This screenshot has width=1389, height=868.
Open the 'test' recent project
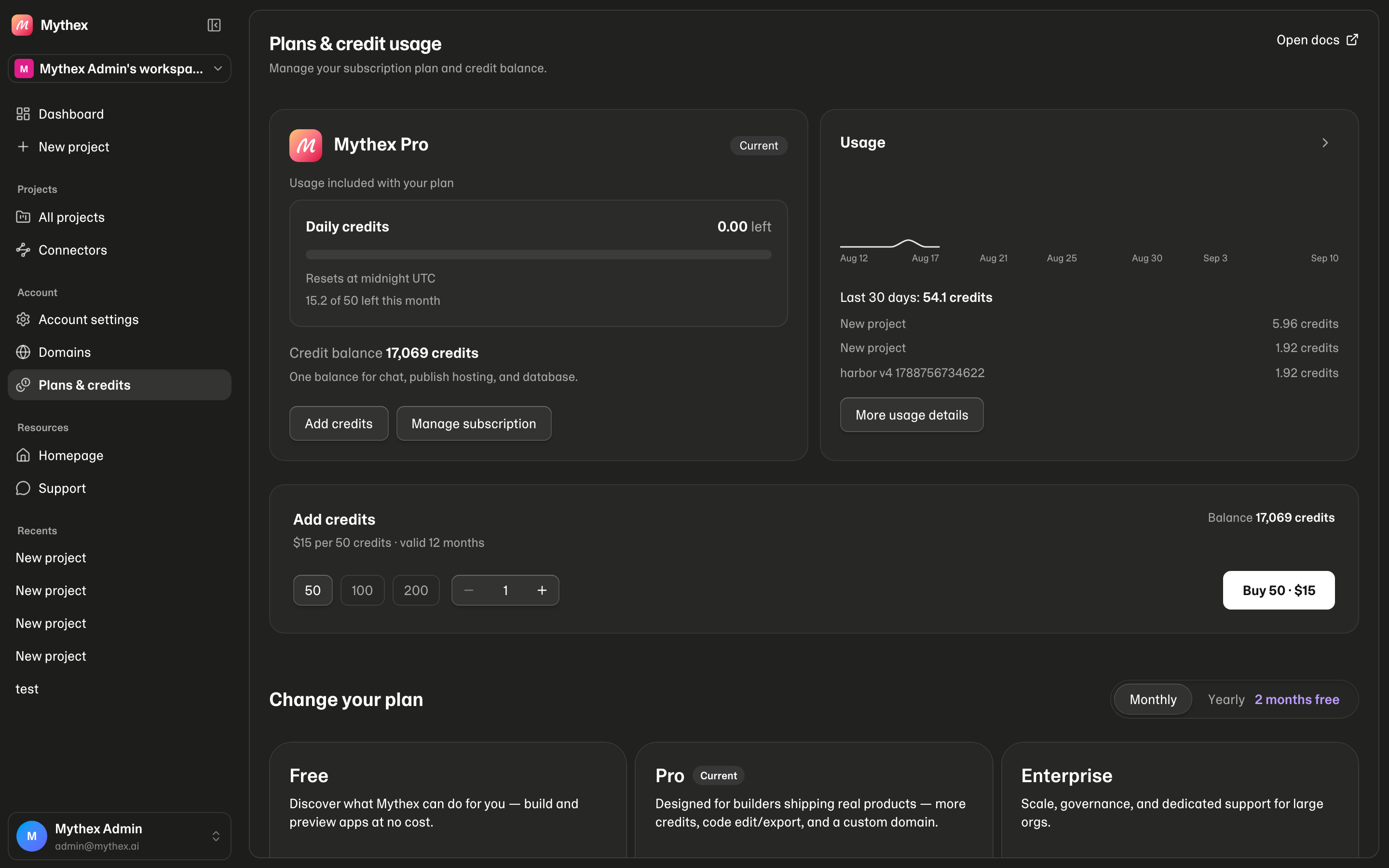coord(120,688)
